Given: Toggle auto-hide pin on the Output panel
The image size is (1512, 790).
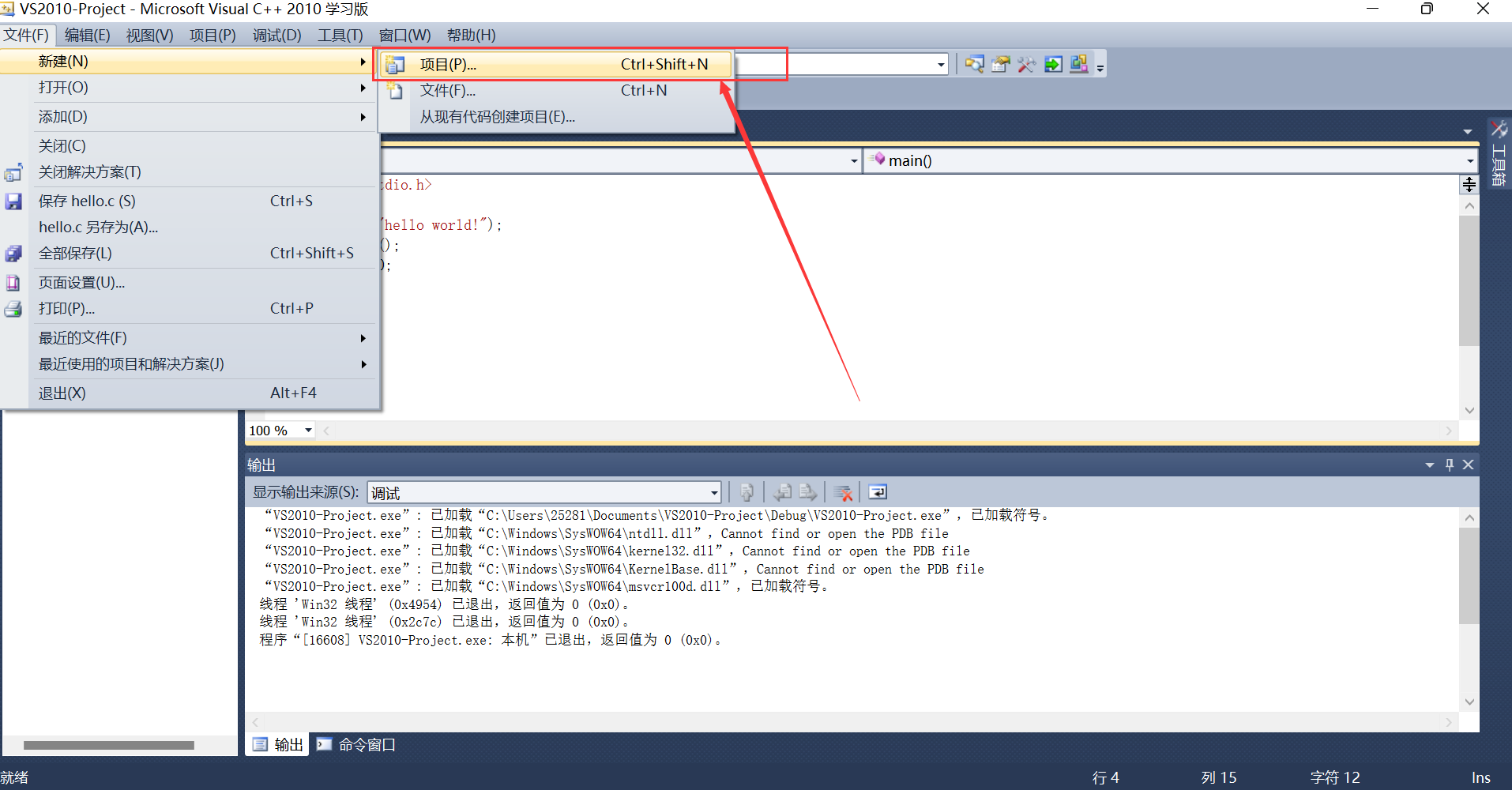Looking at the screenshot, I should click(x=1450, y=465).
